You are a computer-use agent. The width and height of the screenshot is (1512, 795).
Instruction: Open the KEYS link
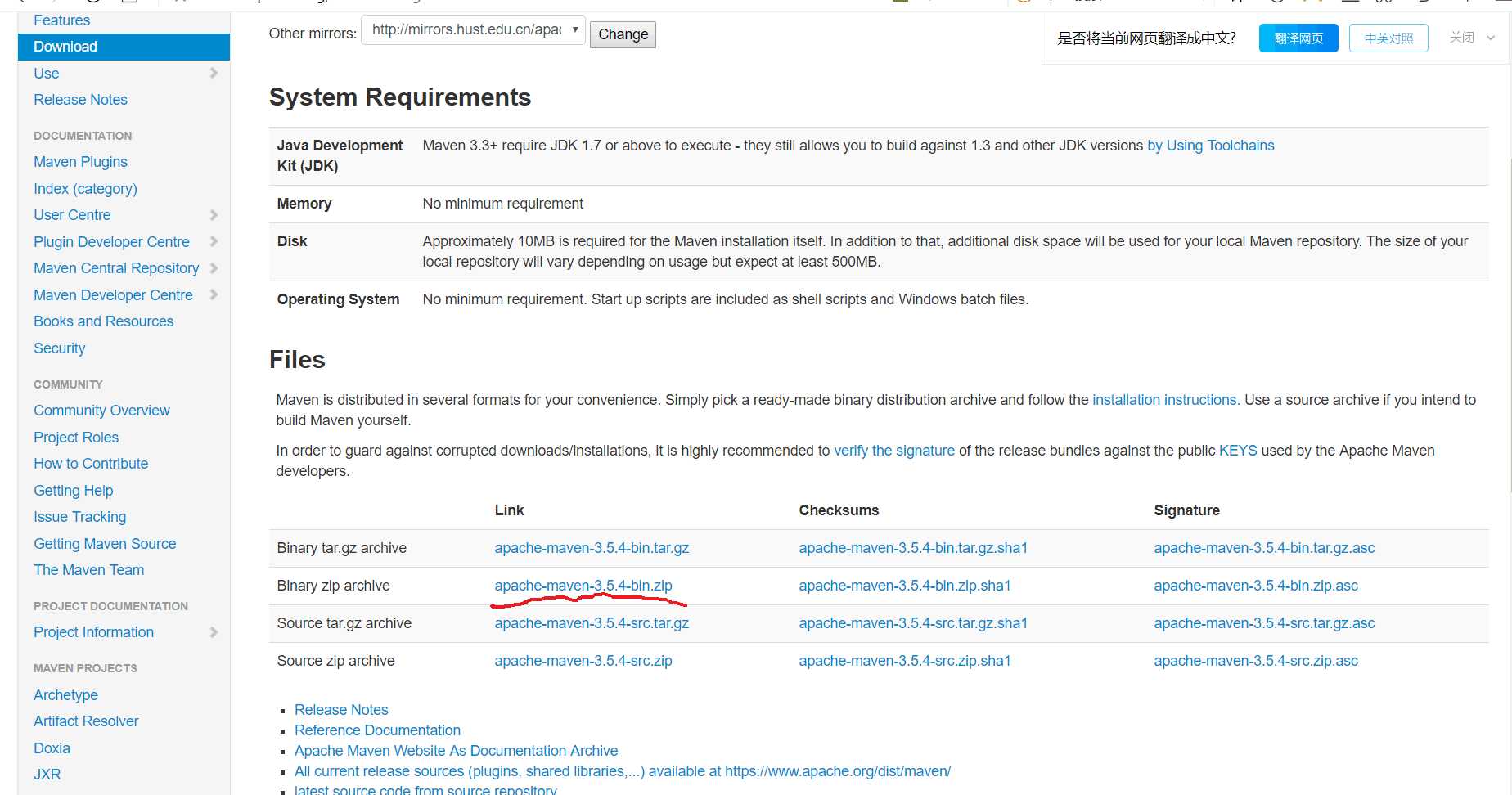pos(1238,451)
